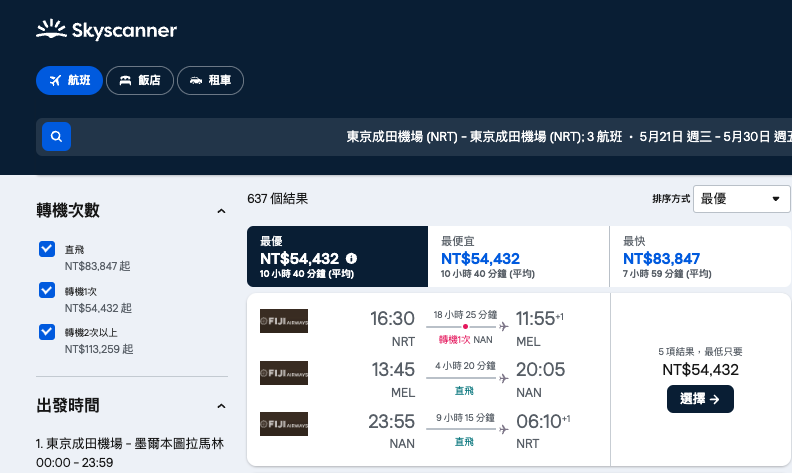The width and height of the screenshot is (792, 473).
Task: Collapse the 出發時間 section
Action: coord(221,406)
